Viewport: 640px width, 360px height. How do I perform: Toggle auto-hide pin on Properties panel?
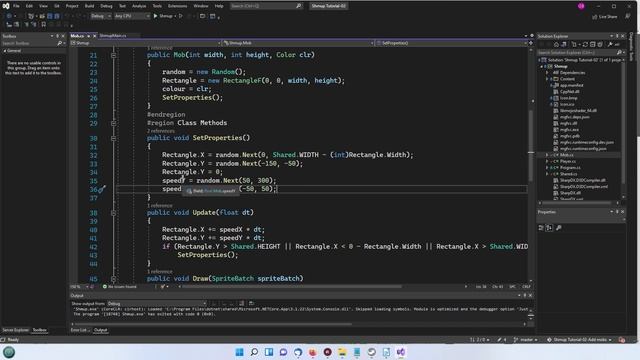(x=617, y=212)
